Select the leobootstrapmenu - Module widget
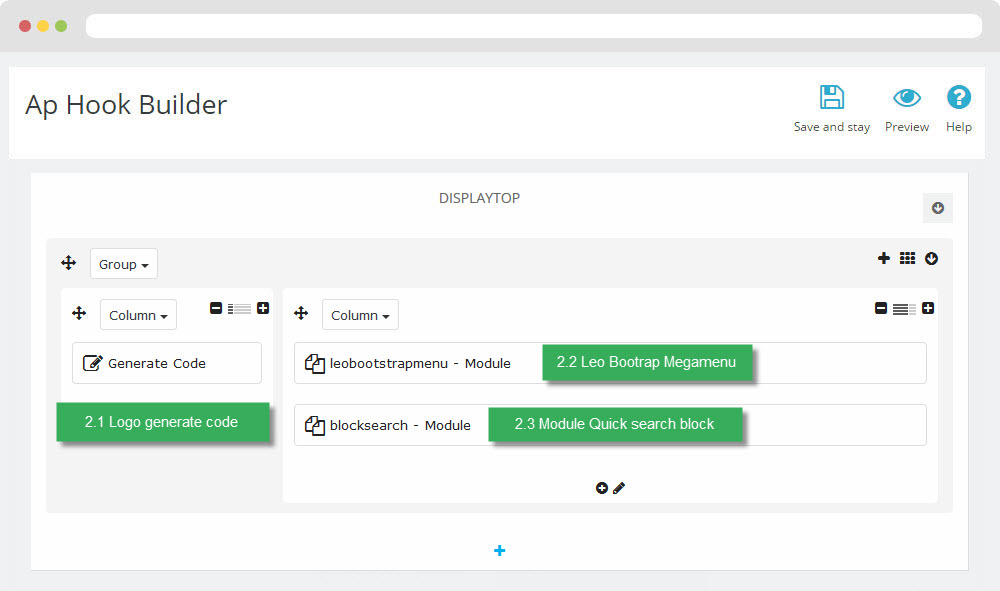 610,363
